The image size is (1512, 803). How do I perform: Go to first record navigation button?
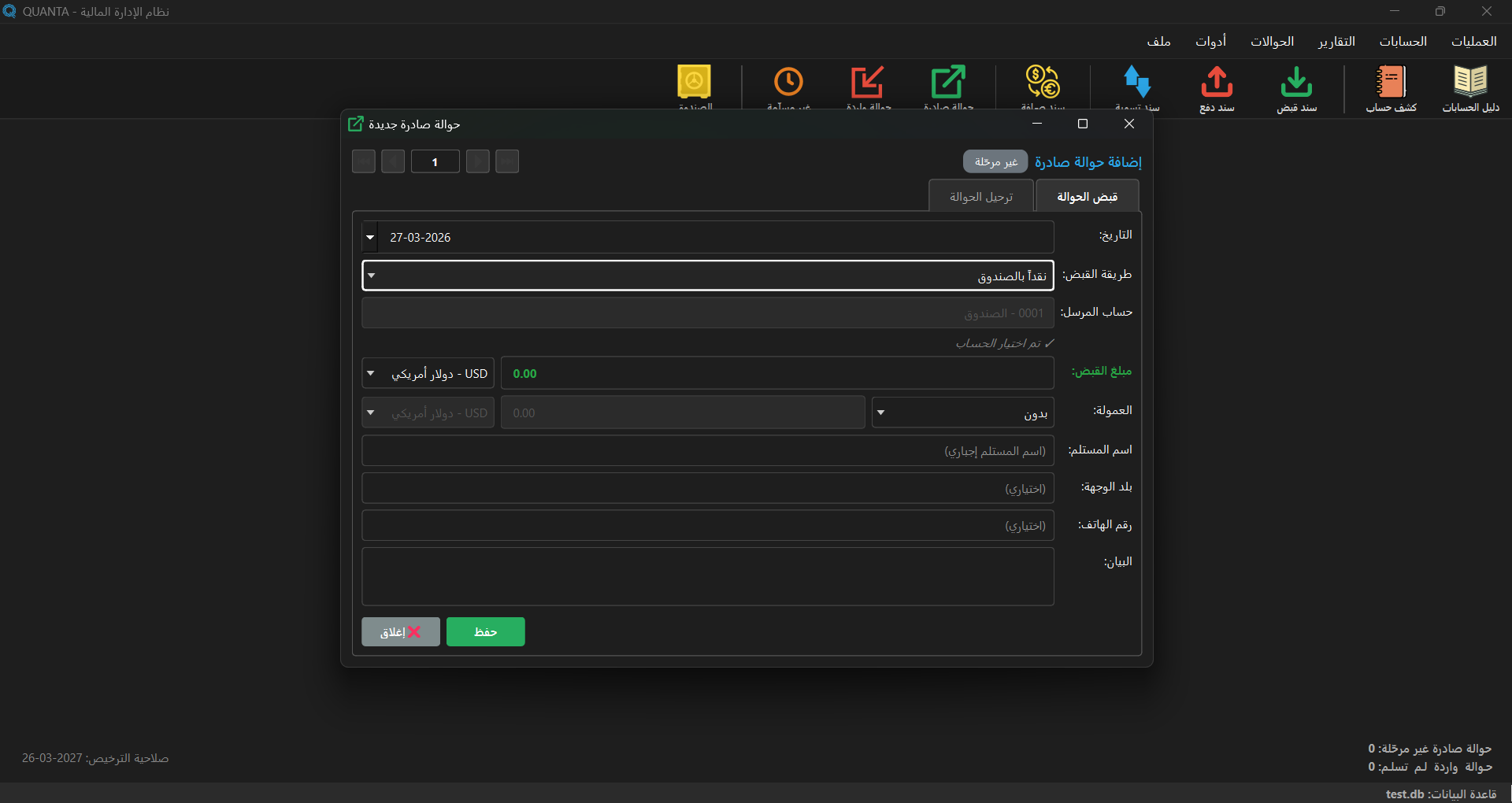363,161
